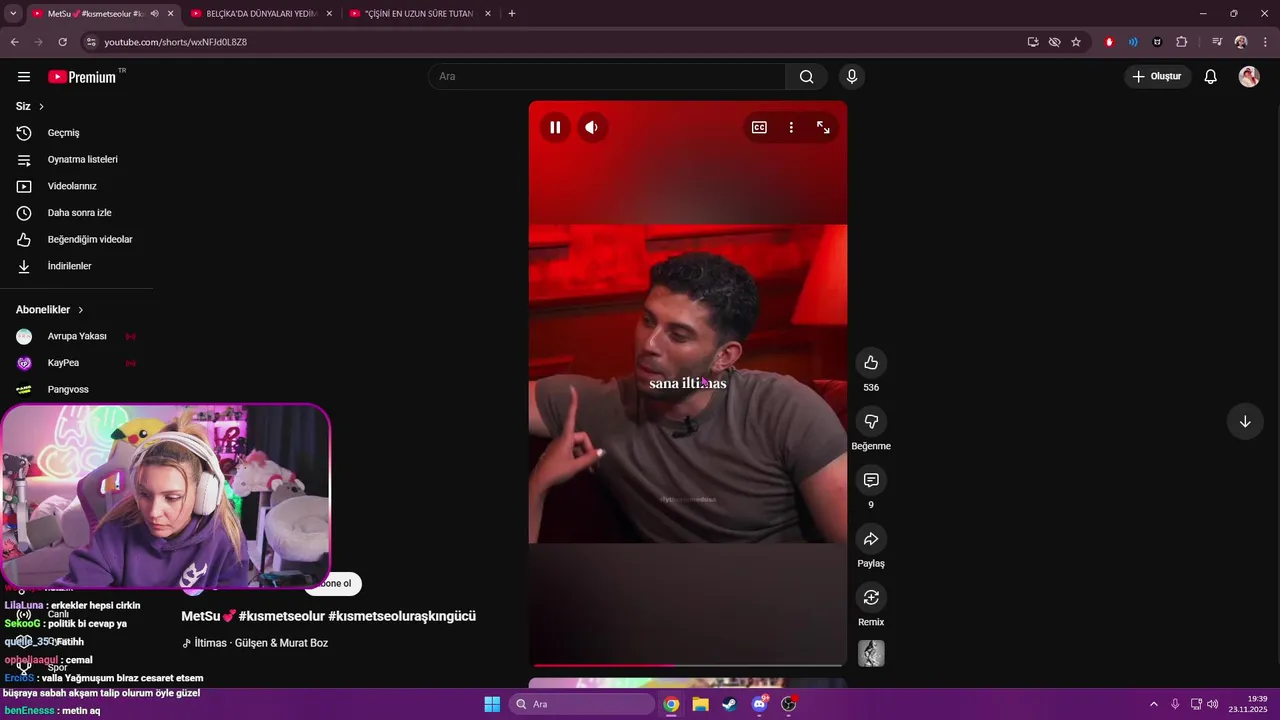The height and width of the screenshot is (720, 1280).
Task: Seek in the Shorts red progress bar
Action: point(687,665)
